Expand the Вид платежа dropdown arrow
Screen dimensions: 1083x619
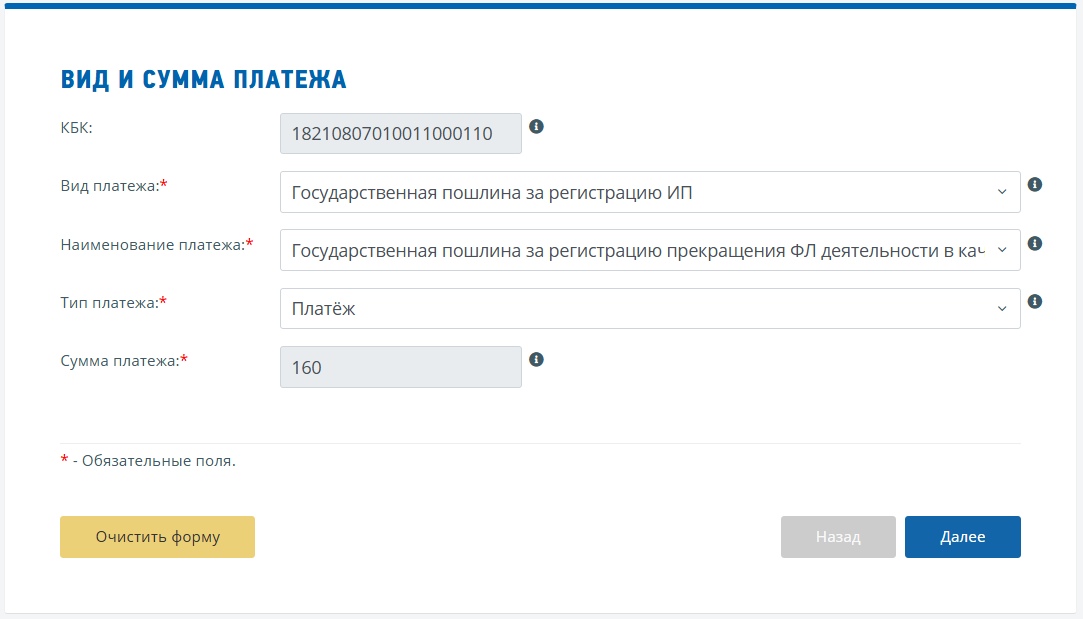(1005, 191)
